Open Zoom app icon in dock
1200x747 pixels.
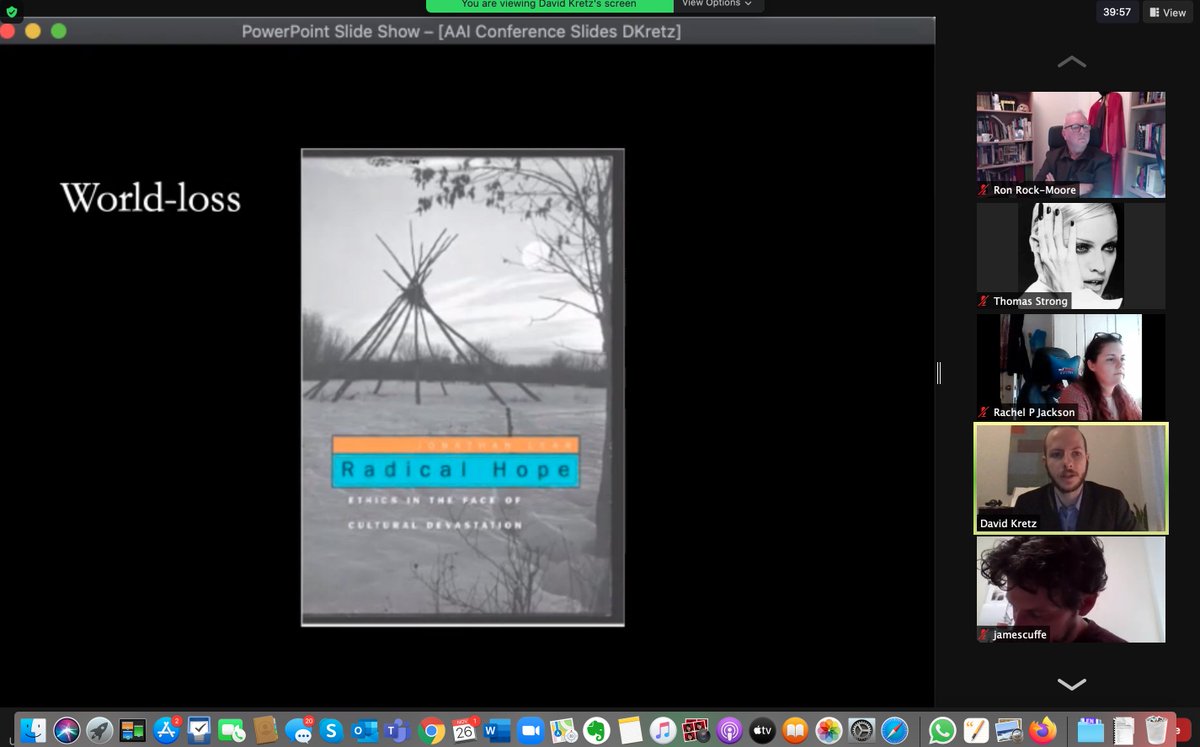(x=530, y=730)
